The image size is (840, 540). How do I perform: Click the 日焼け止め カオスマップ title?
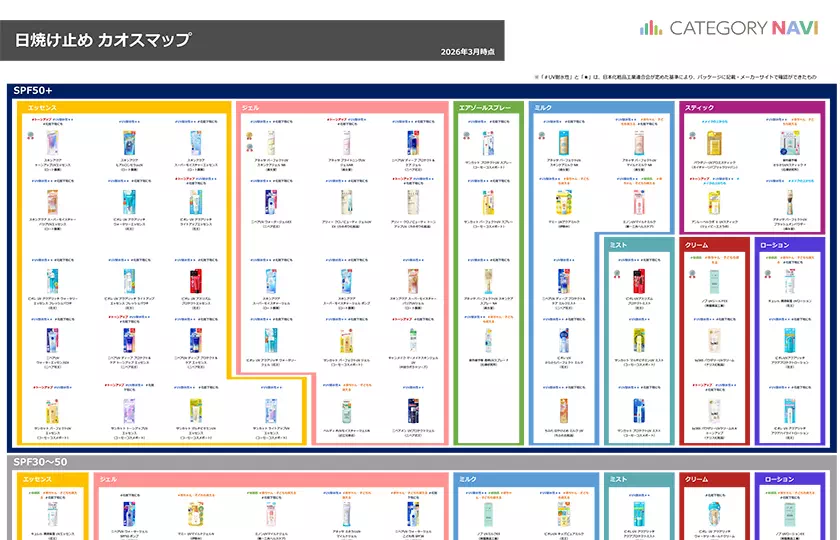pyautogui.click(x=103, y=40)
